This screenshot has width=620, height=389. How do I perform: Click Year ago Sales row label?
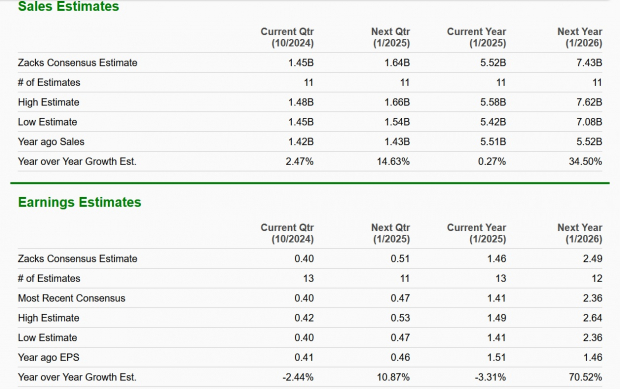pyautogui.click(x=51, y=142)
